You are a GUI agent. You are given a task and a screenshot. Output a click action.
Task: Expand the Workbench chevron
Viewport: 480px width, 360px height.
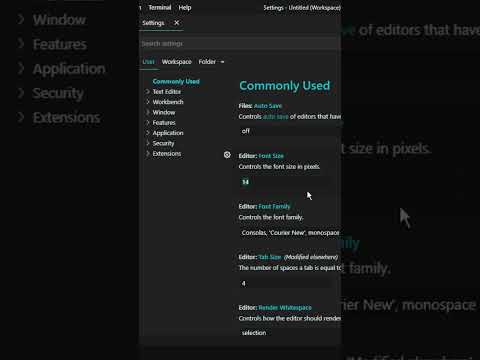tap(148, 102)
